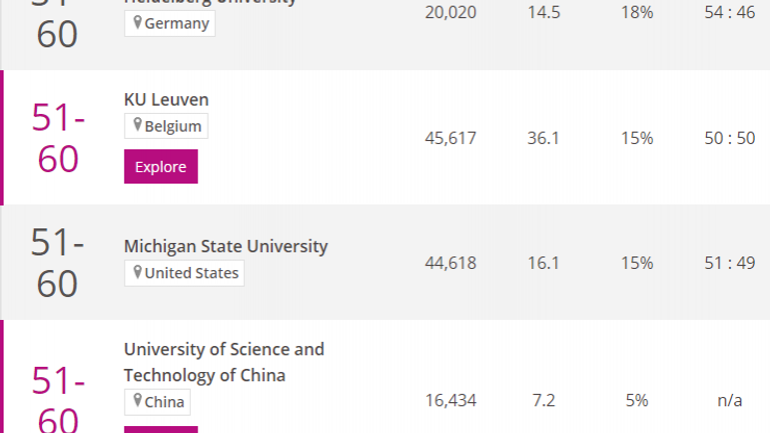The height and width of the screenshot is (433, 770).
Task: Click the Explore button under KU Leuven
Action: 161,166
